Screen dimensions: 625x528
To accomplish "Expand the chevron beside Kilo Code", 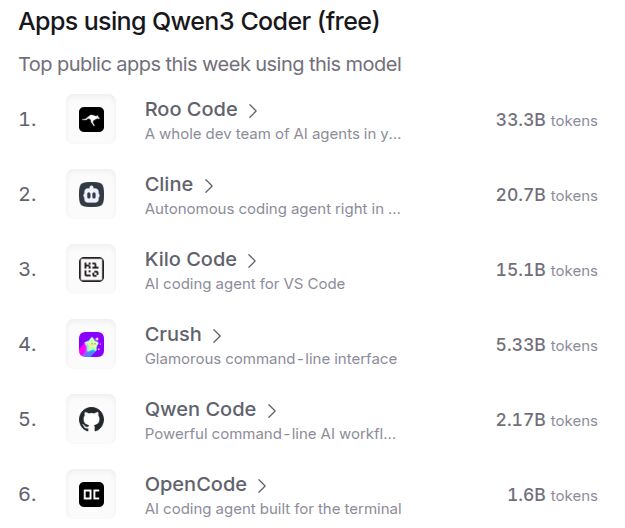I will (252, 261).
